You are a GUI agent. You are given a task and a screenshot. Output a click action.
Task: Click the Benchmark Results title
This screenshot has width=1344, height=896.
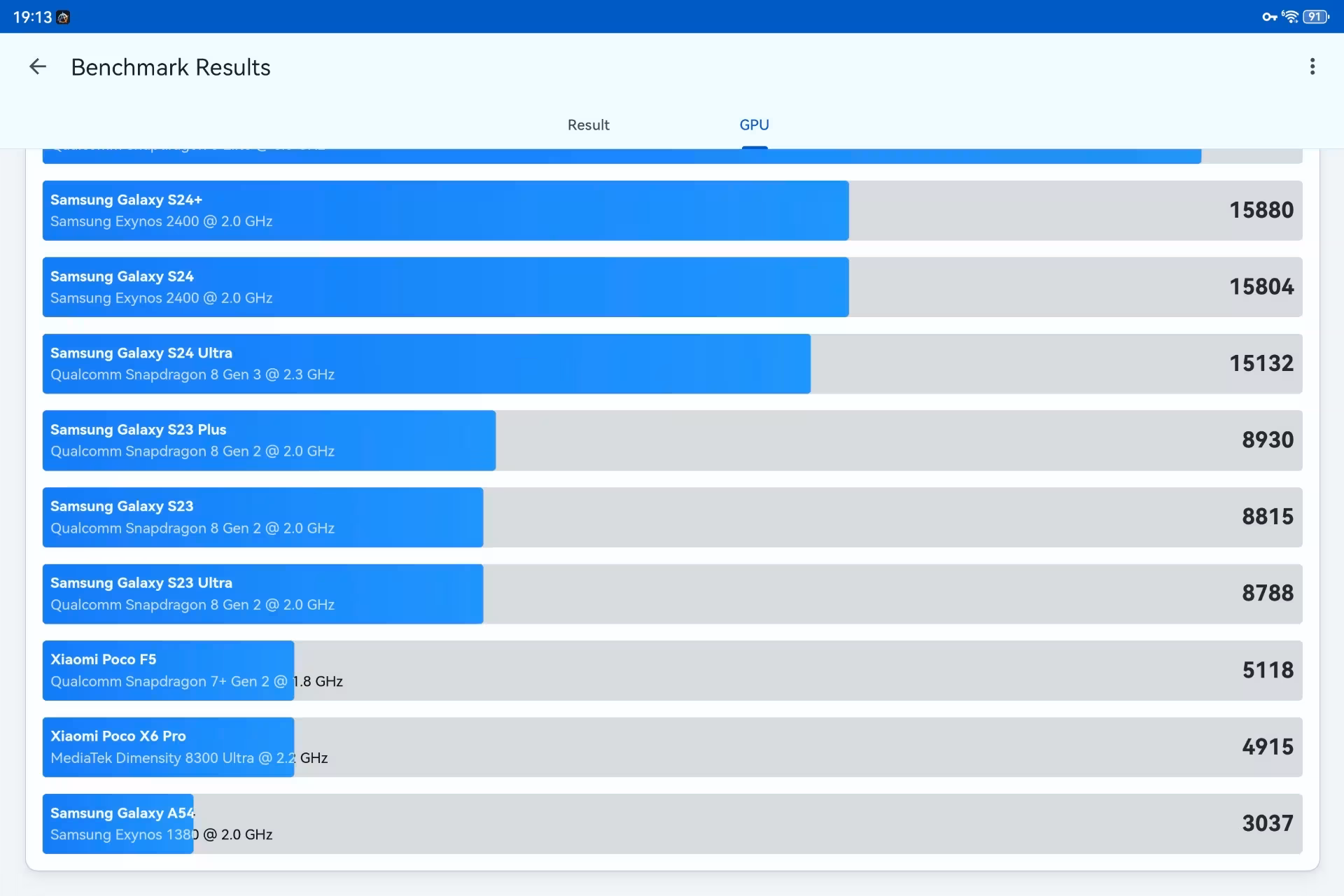tap(171, 67)
